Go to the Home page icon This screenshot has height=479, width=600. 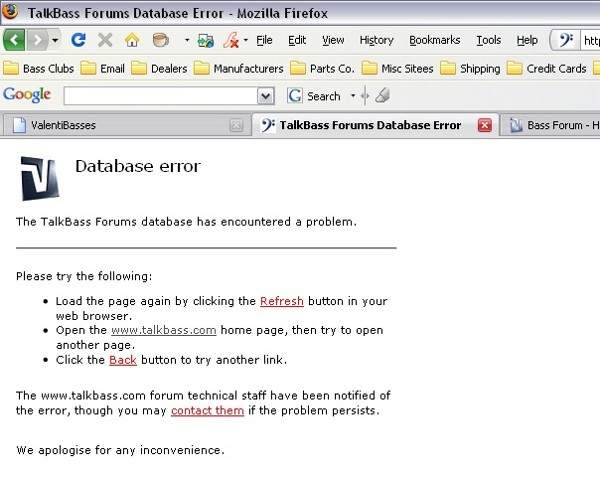pyautogui.click(x=132, y=40)
